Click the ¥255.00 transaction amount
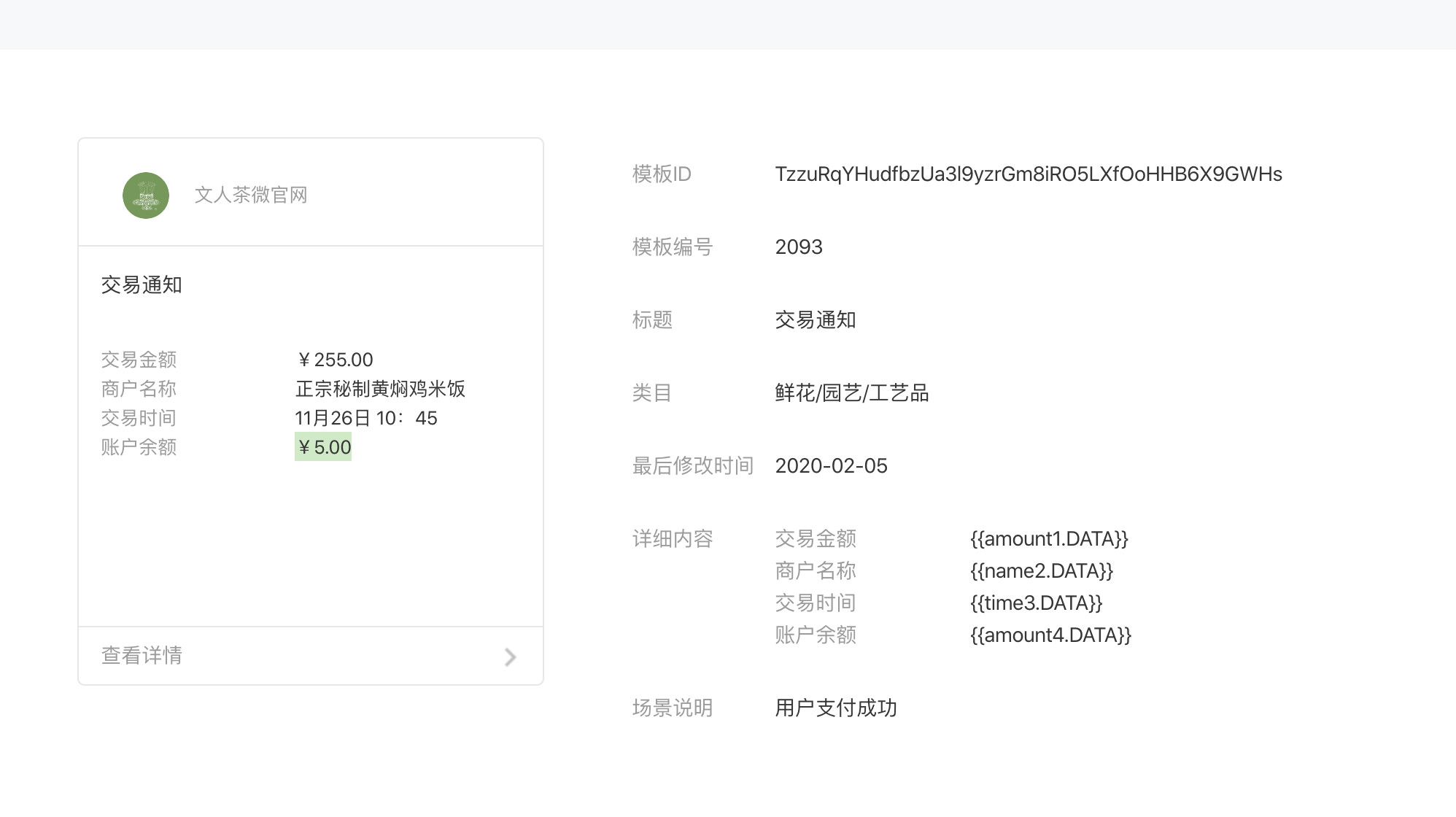This screenshot has width=1456, height=817. click(x=335, y=360)
